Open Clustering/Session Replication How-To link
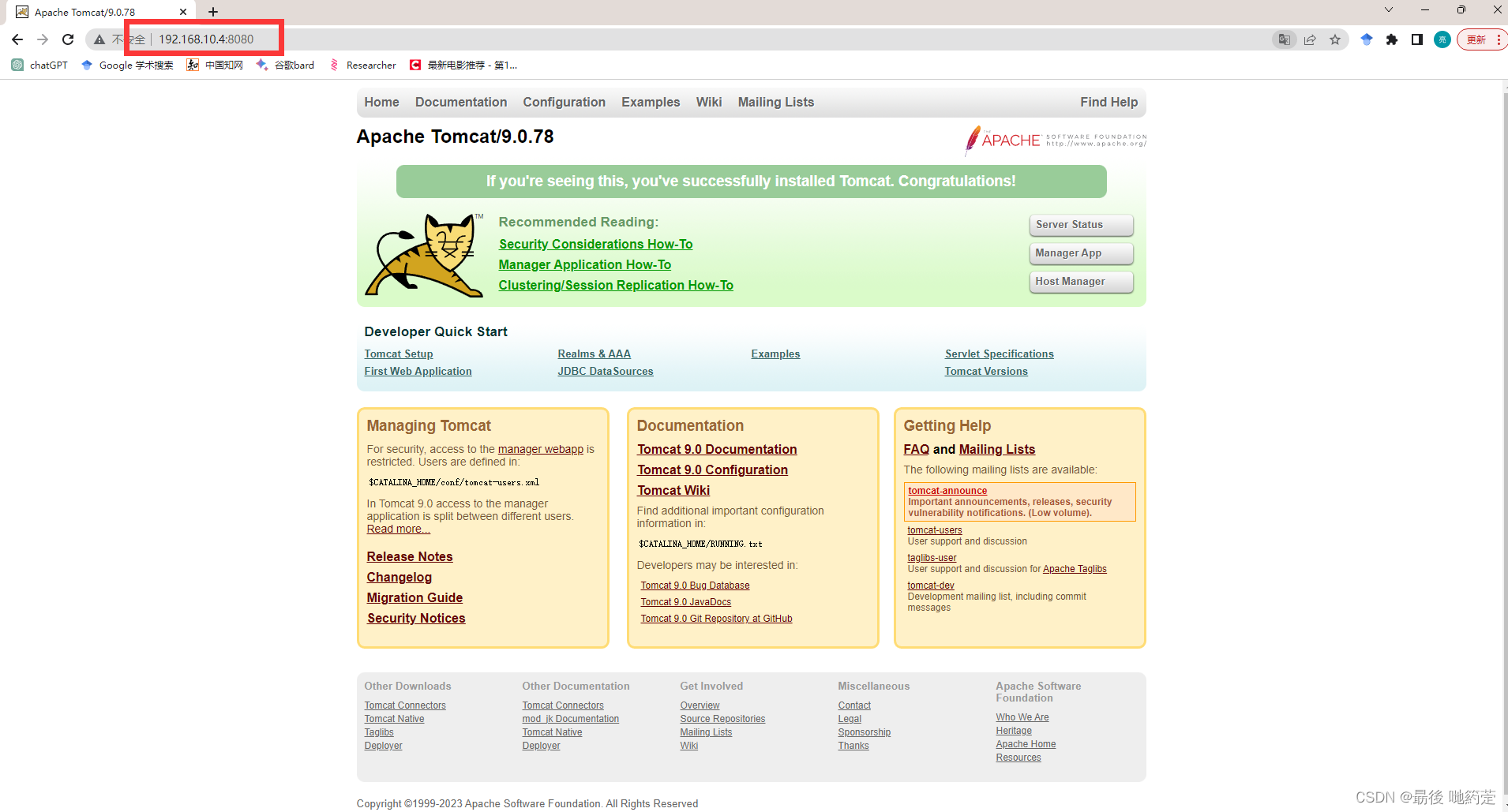This screenshot has height=812, width=1508. [x=616, y=286]
